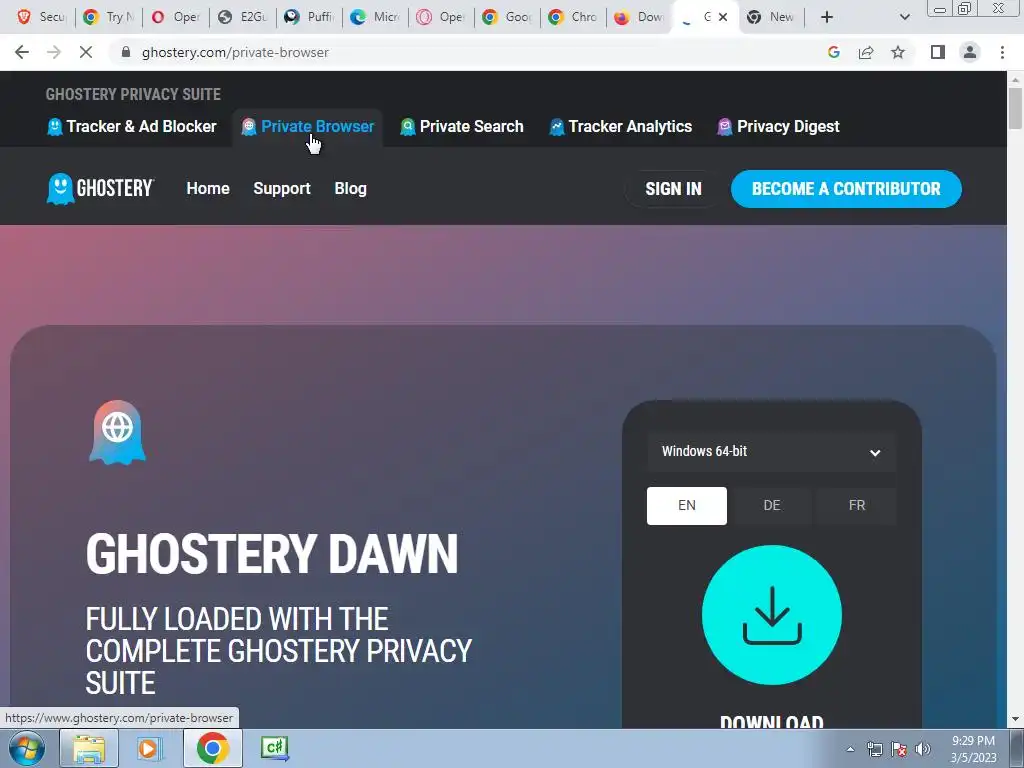This screenshot has width=1024, height=768.
Task: Switch to the 'New' tab
Action: click(x=771, y=17)
